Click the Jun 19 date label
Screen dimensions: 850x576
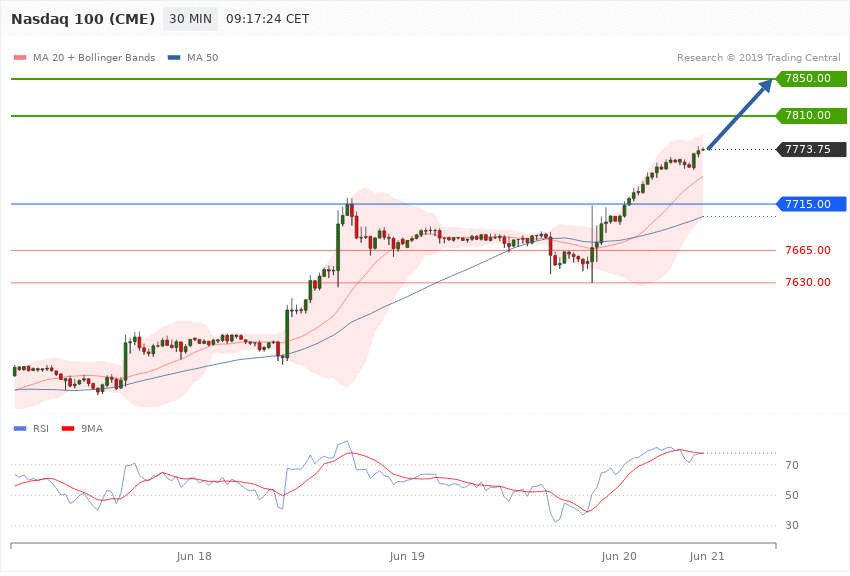pyautogui.click(x=407, y=556)
